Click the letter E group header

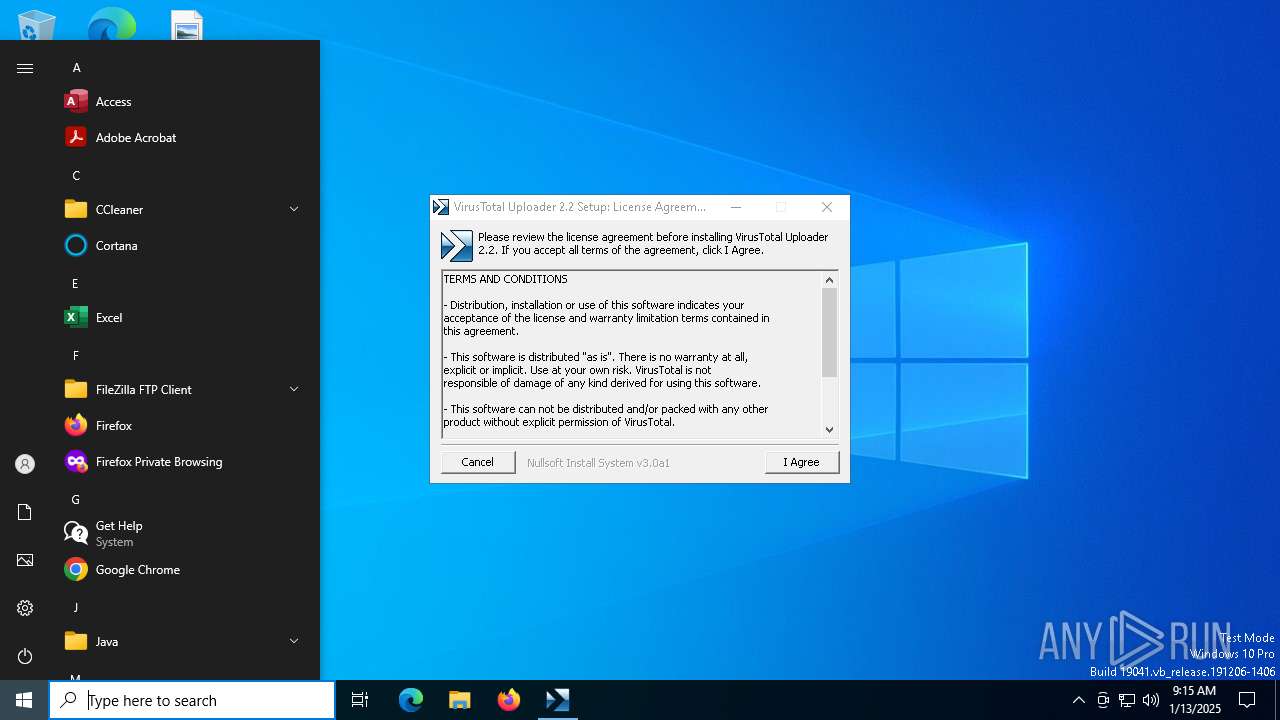click(75, 284)
